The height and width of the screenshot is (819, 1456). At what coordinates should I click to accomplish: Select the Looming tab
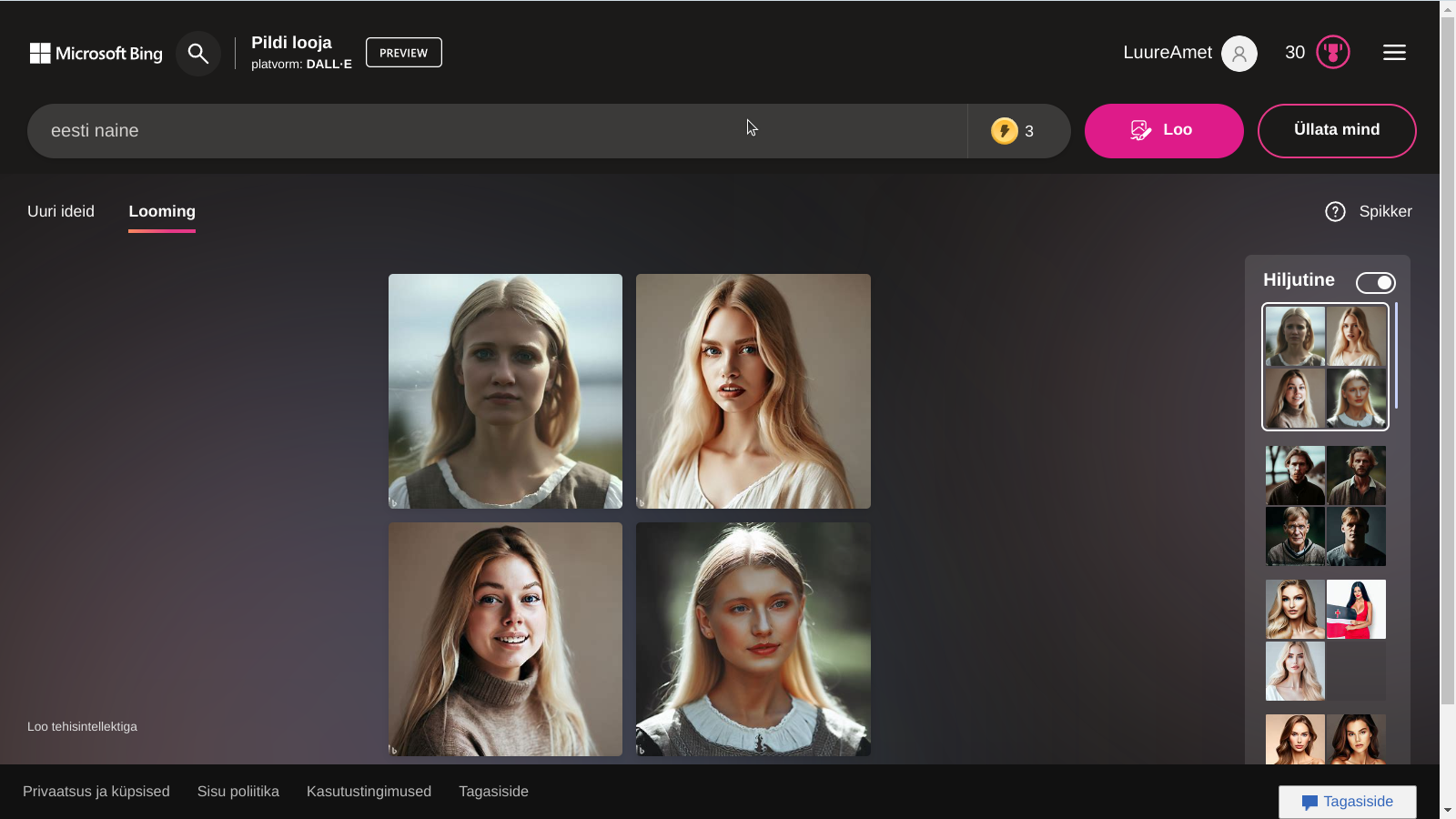(162, 212)
